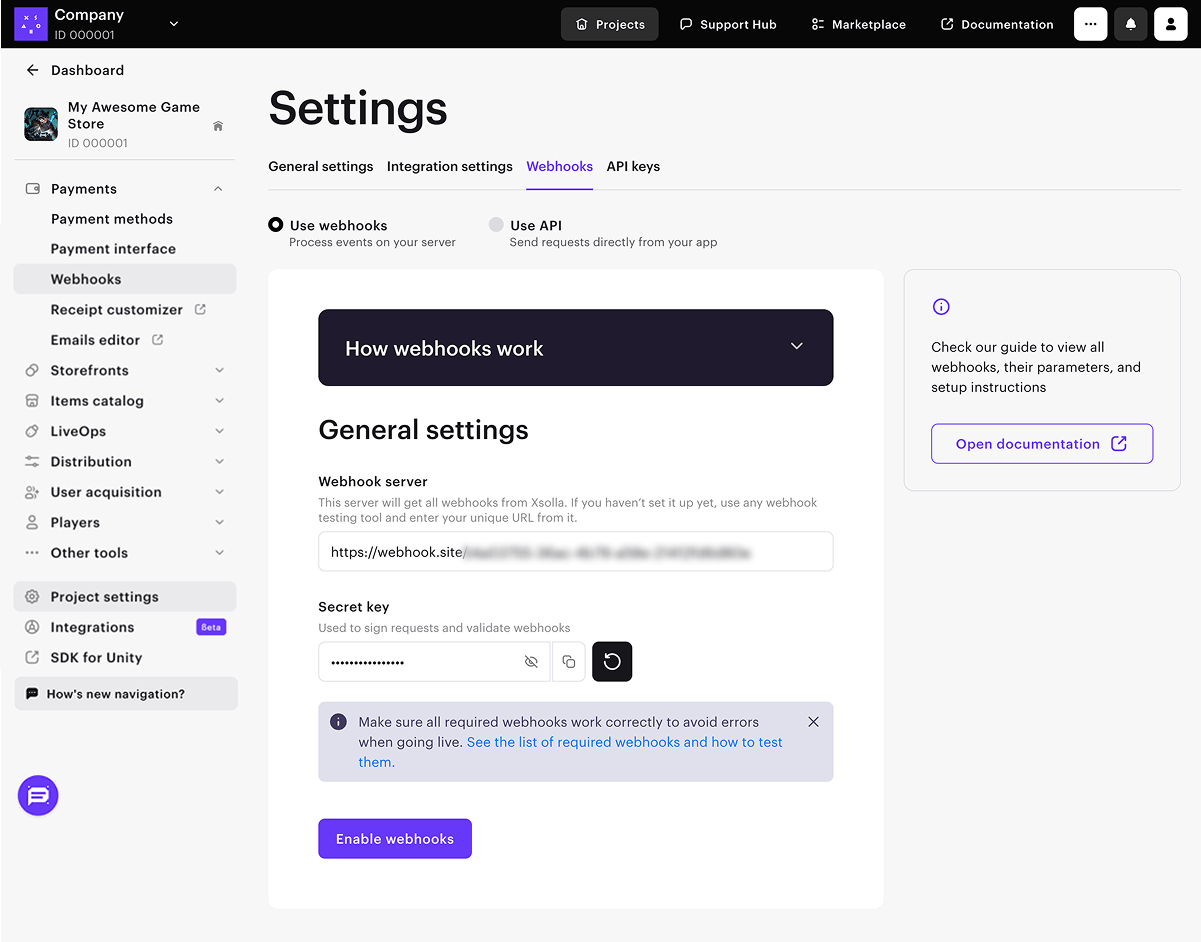Regenerate the secret key with refresh icon
1201x942 pixels.
(612, 662)
